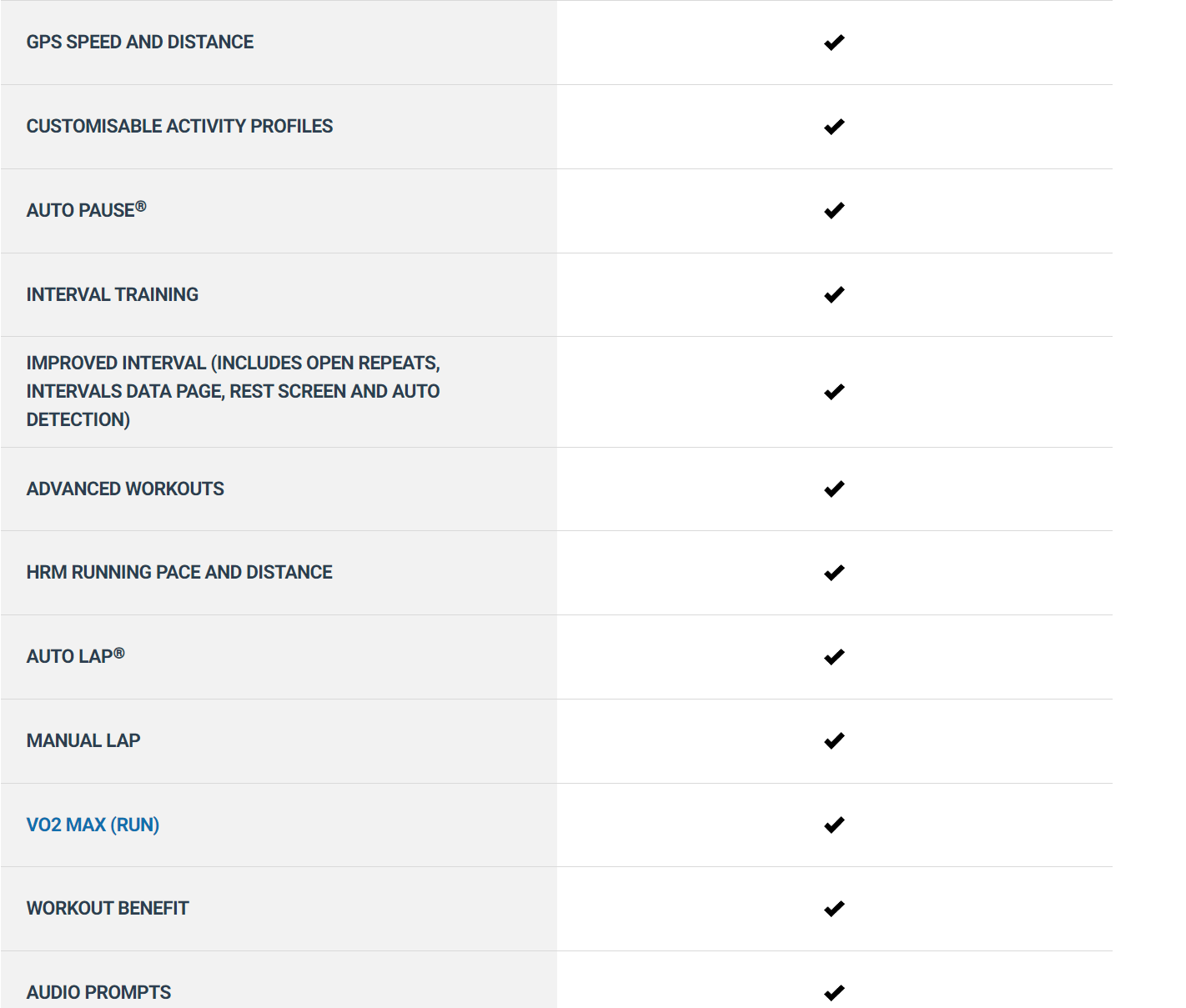The height and width of the screenshot is (1008, 1186).
Task: Click the checkmark beside Customisable Activity Profiles
Action: [x=834, y=127]
